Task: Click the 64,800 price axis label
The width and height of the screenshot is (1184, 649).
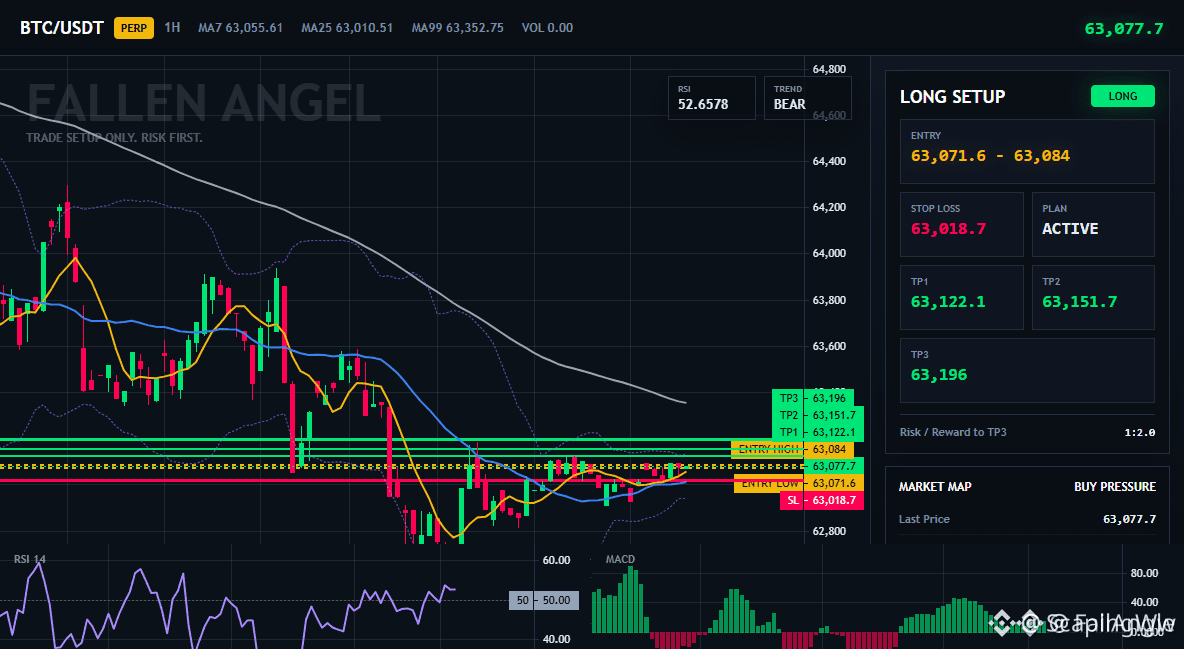Action: 829,69
